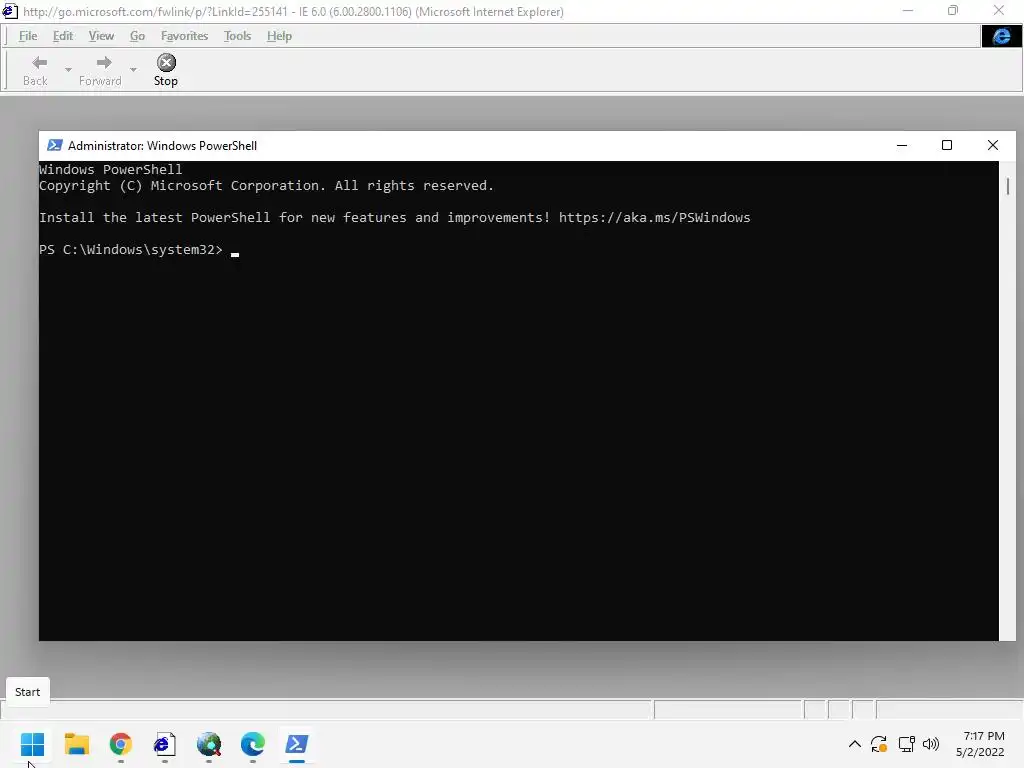The height and width of the screenshot is (768, 1024).
Task: Open Google Chrome from the taskbar
Action: 121,744
